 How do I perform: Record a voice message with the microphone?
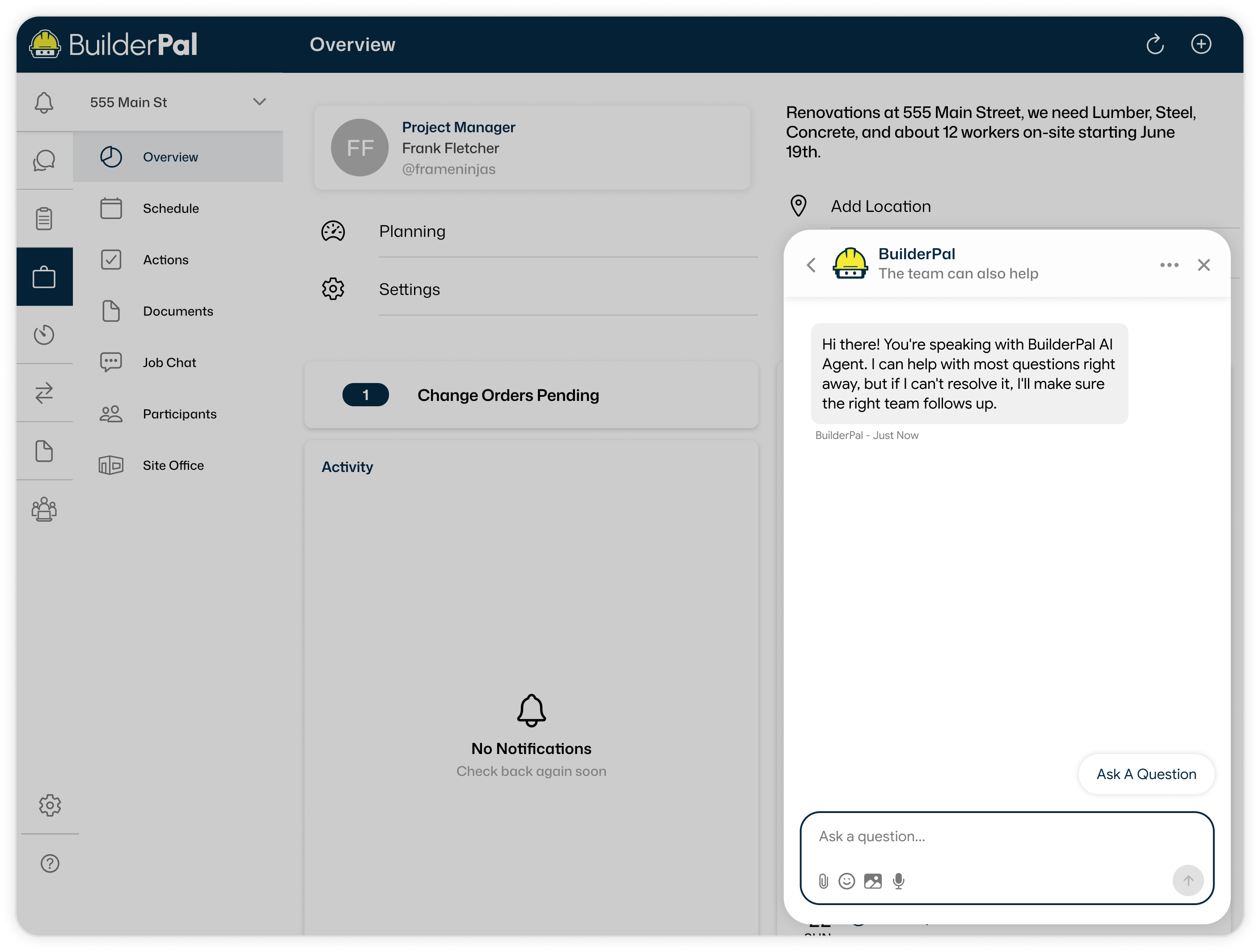899,881
